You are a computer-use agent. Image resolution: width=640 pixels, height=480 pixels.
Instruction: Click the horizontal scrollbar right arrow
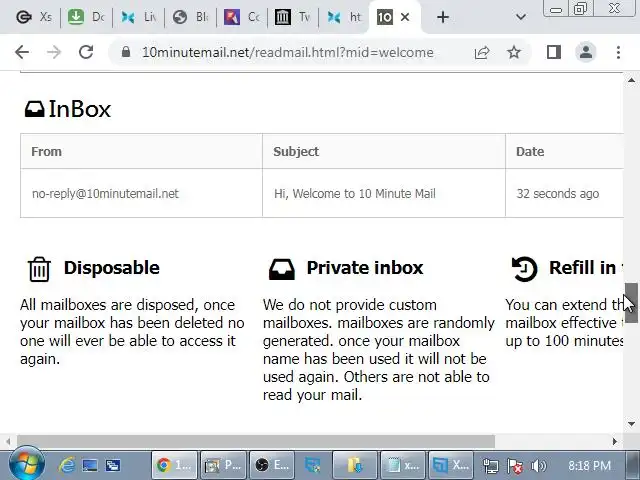(x=615, y=441)
